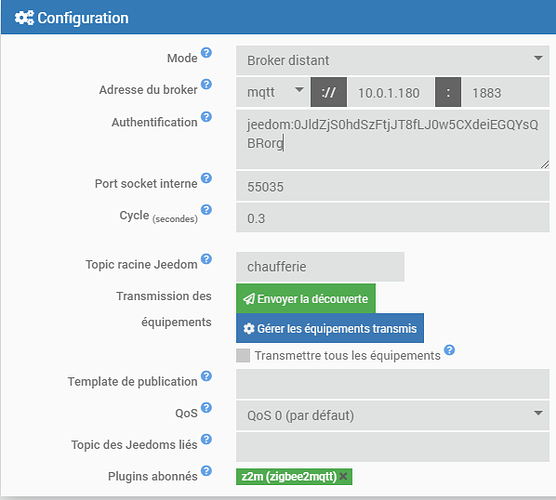Open the mqtt protocol dropdown
The width and height of the screenshot is (556, 500).
pos(273,92)
